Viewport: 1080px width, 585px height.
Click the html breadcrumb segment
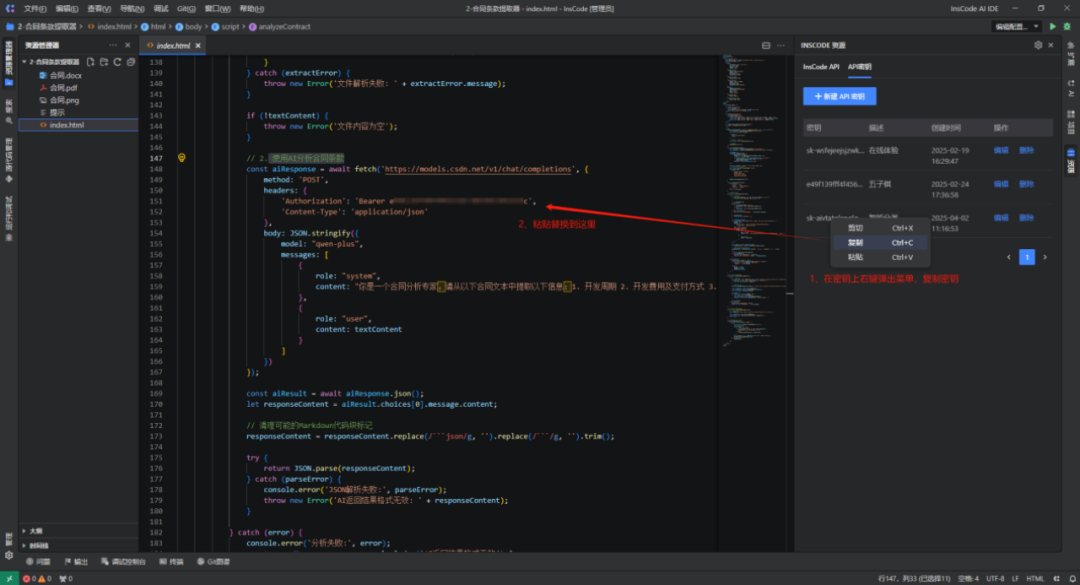coord(154,27)
